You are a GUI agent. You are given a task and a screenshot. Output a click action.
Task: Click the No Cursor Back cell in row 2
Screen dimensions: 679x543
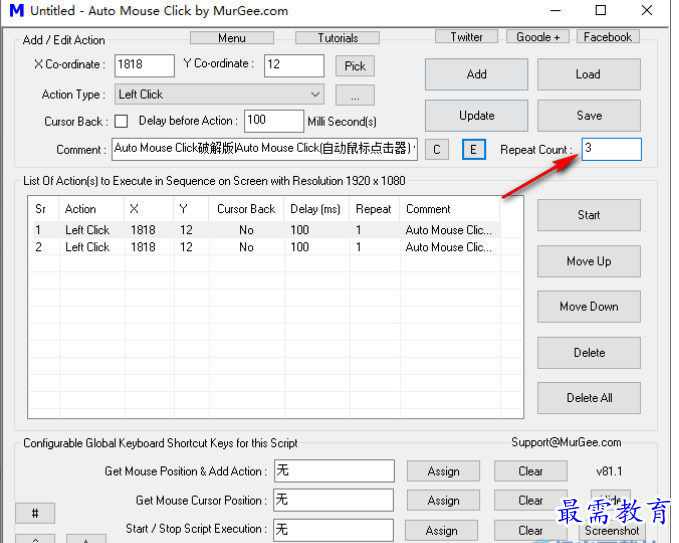click(x=246, y=247)
